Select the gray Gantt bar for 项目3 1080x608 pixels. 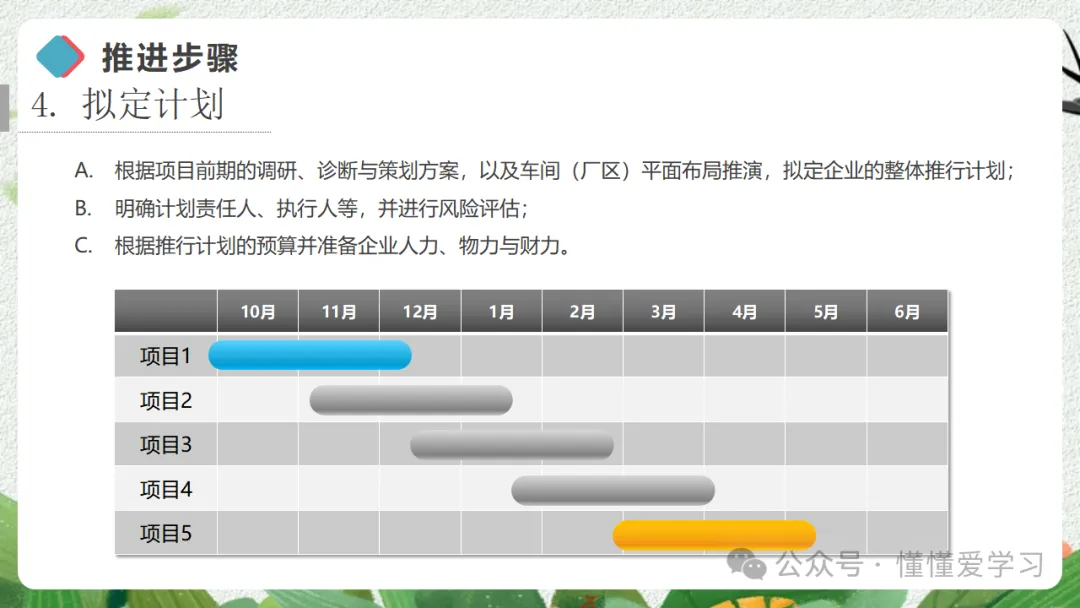[x=512, y=445]
